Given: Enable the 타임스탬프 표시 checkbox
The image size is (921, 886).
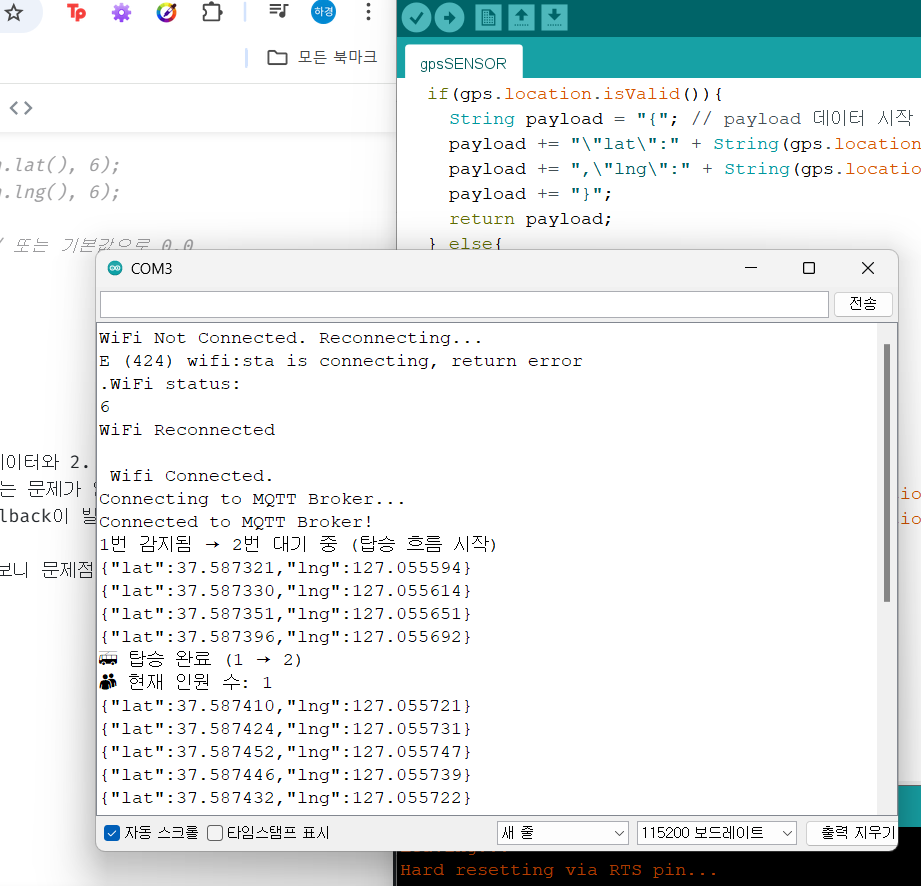Looking at the screenshot, I should click(215, 833).
